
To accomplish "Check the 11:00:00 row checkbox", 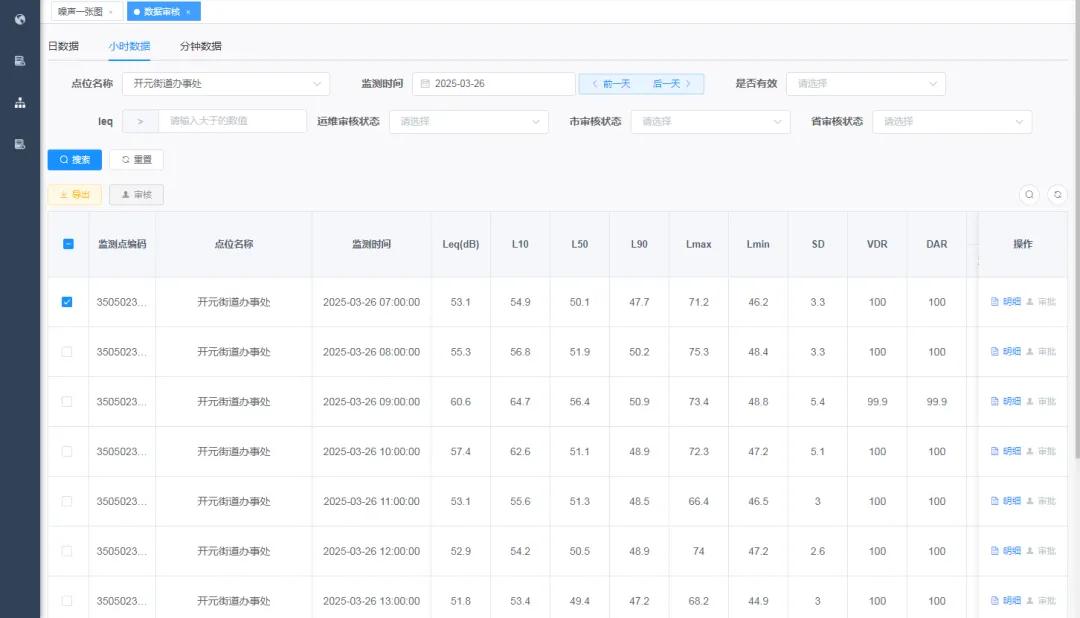I will tap(67, 501).
